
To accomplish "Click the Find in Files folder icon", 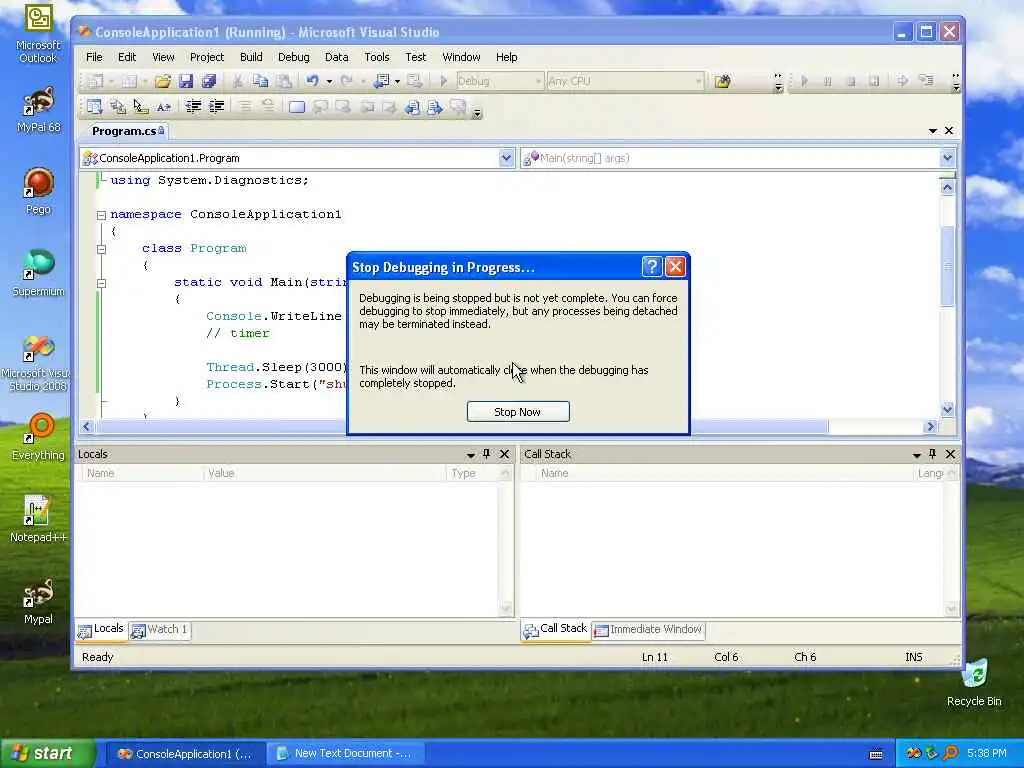I will (x=722, y=81).
